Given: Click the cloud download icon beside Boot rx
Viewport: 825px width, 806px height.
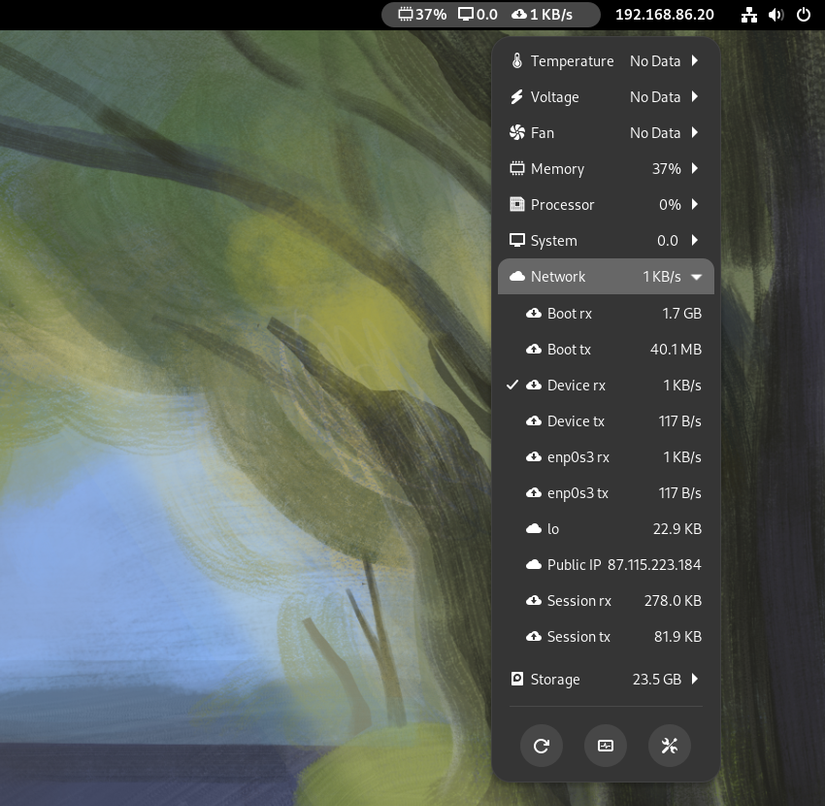Looking at the screenshot, I should pos(534,314).
